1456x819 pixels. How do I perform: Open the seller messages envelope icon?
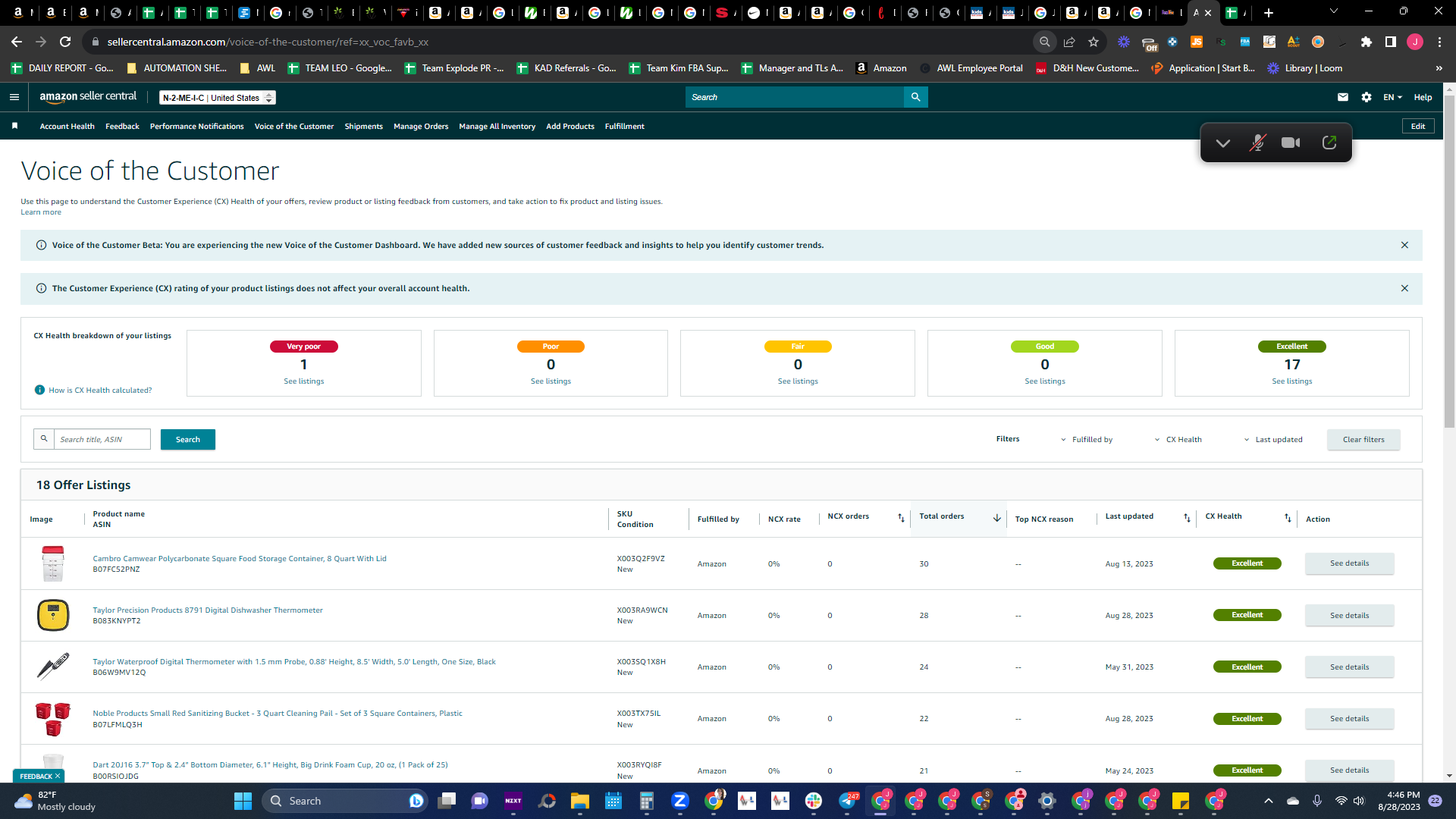pyautogui.click(x=1342, y=97)
